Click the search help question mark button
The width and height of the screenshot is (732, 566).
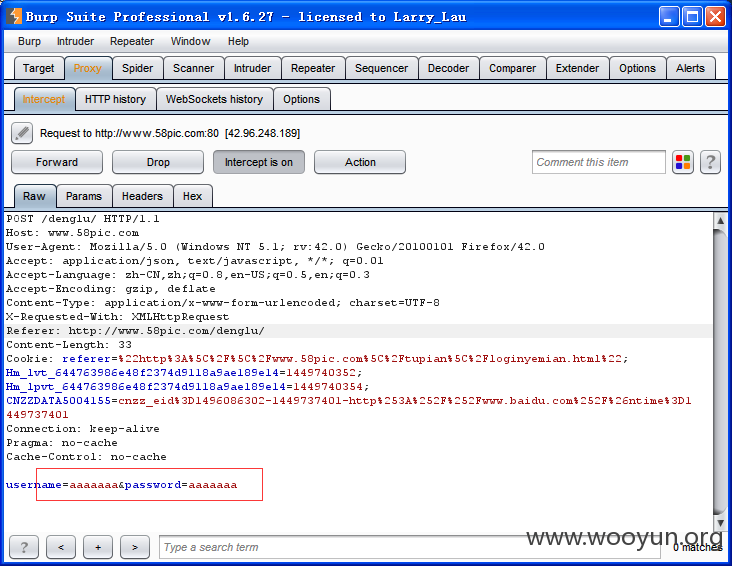(x=24, y=547)
